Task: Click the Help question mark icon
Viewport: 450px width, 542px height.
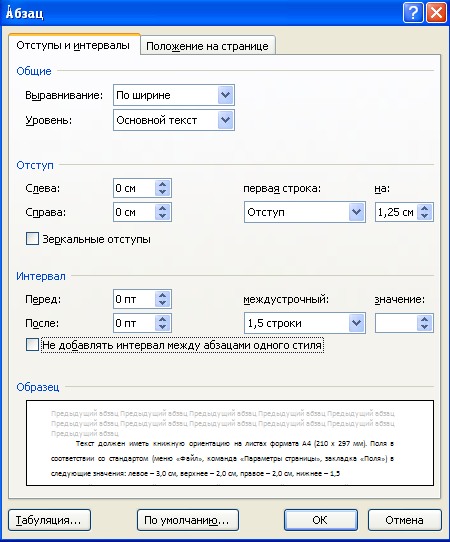Action: (x=413, y=13)
